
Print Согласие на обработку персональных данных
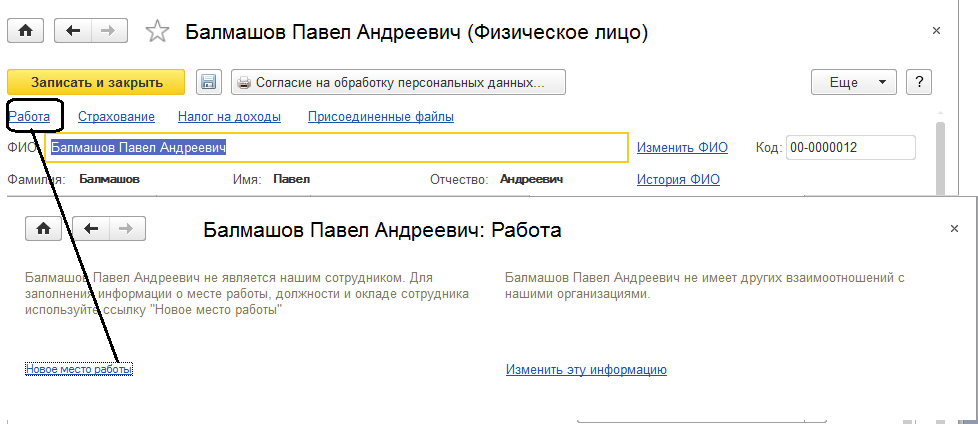[x=399, y=82]
